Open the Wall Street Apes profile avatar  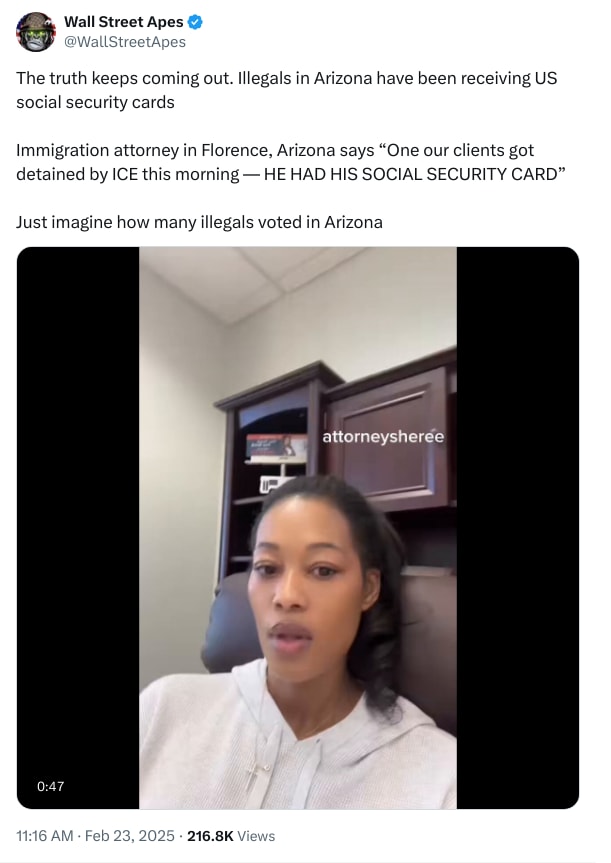[x=36, y=32]
